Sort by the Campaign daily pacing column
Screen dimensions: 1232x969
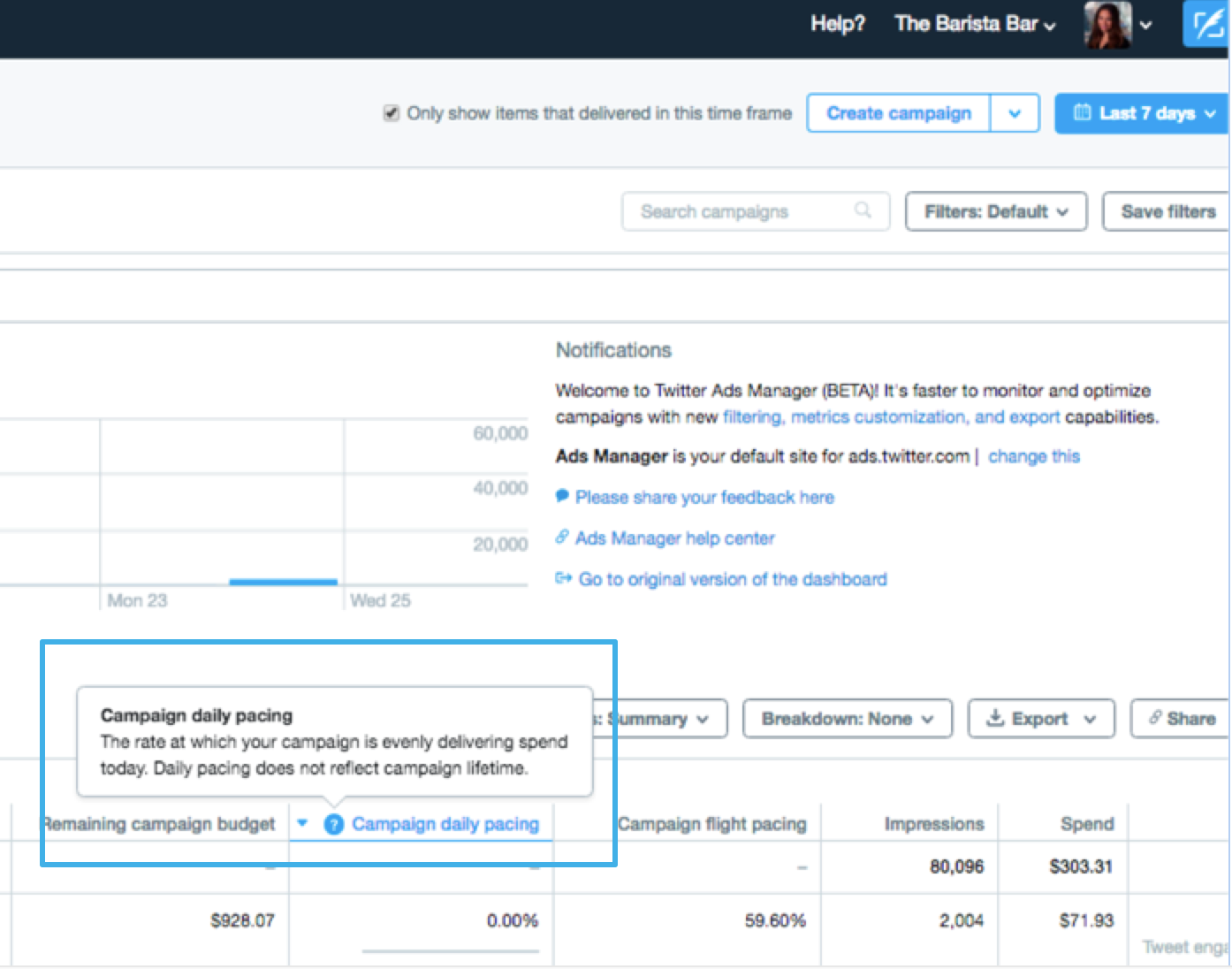coord(445,824)
